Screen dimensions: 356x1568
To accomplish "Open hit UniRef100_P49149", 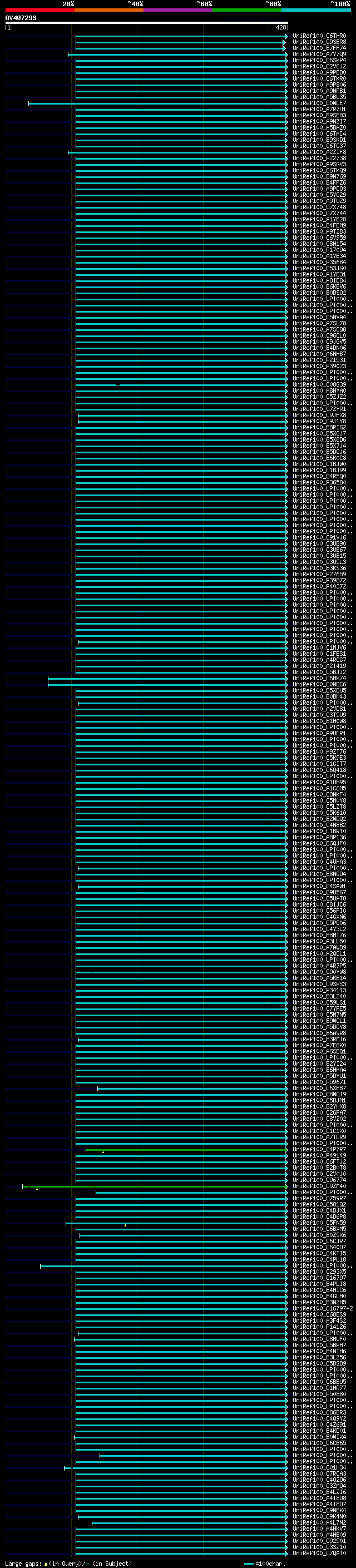I will [x=319, y=1156].
